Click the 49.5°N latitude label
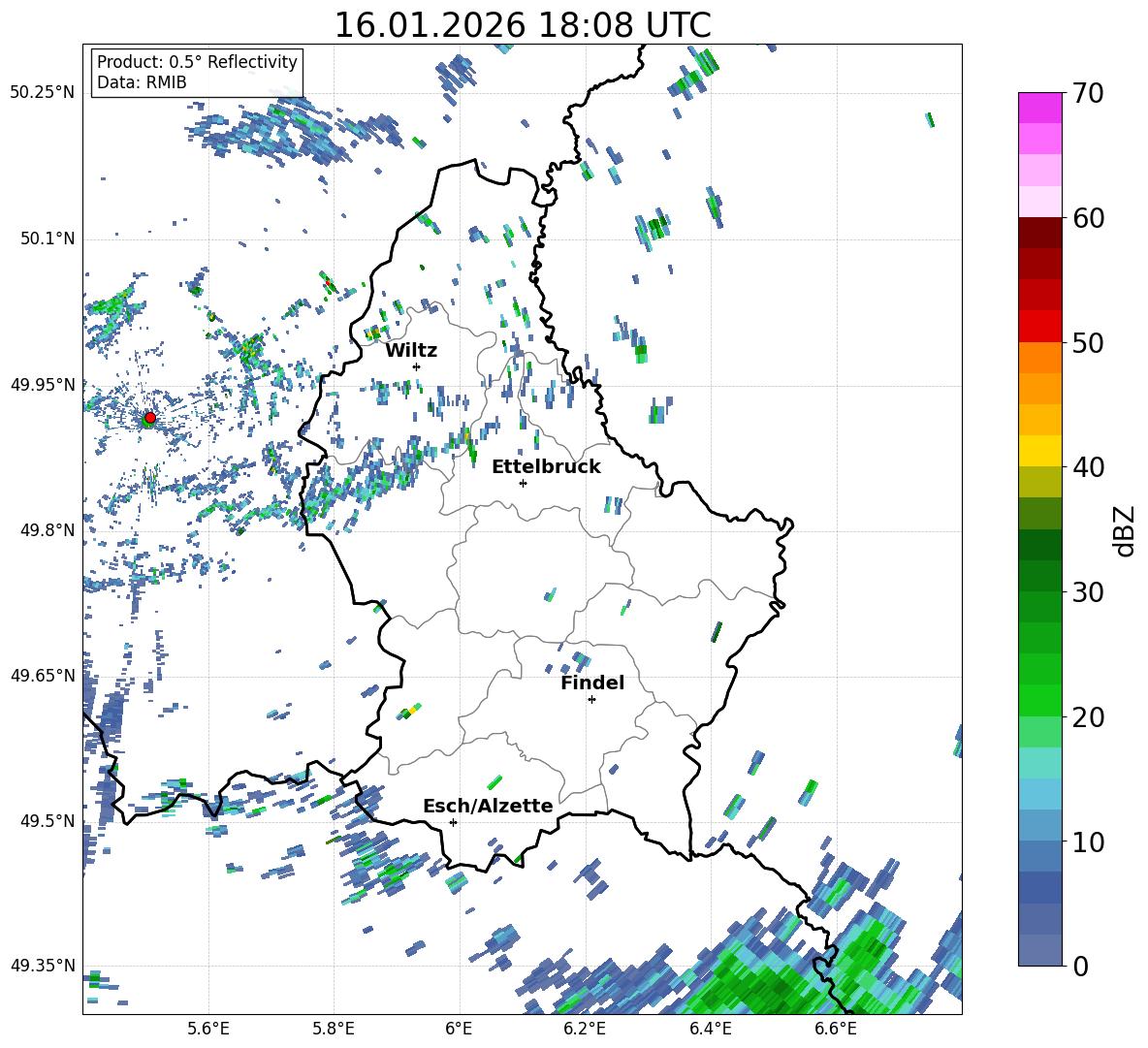Image resolution: width=1148 pixels, height=1048 pixels. 47,821
